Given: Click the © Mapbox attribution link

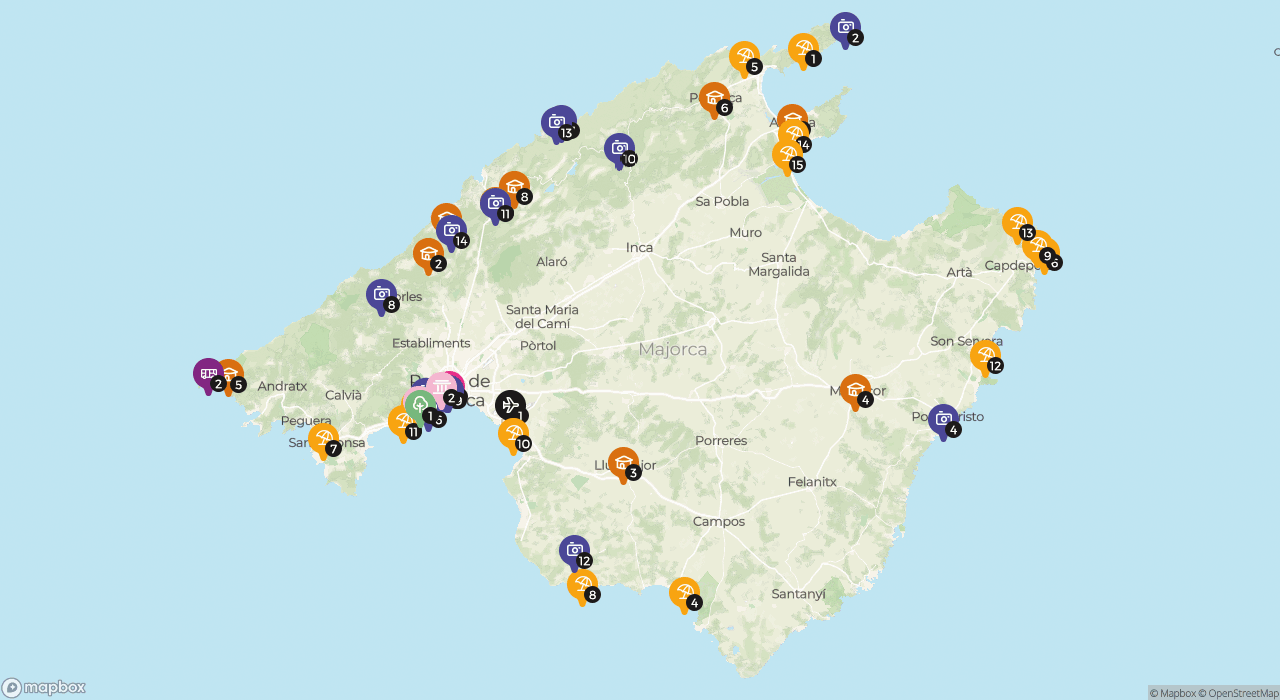Looking at the screenshot, I should tap(1176, 693).
